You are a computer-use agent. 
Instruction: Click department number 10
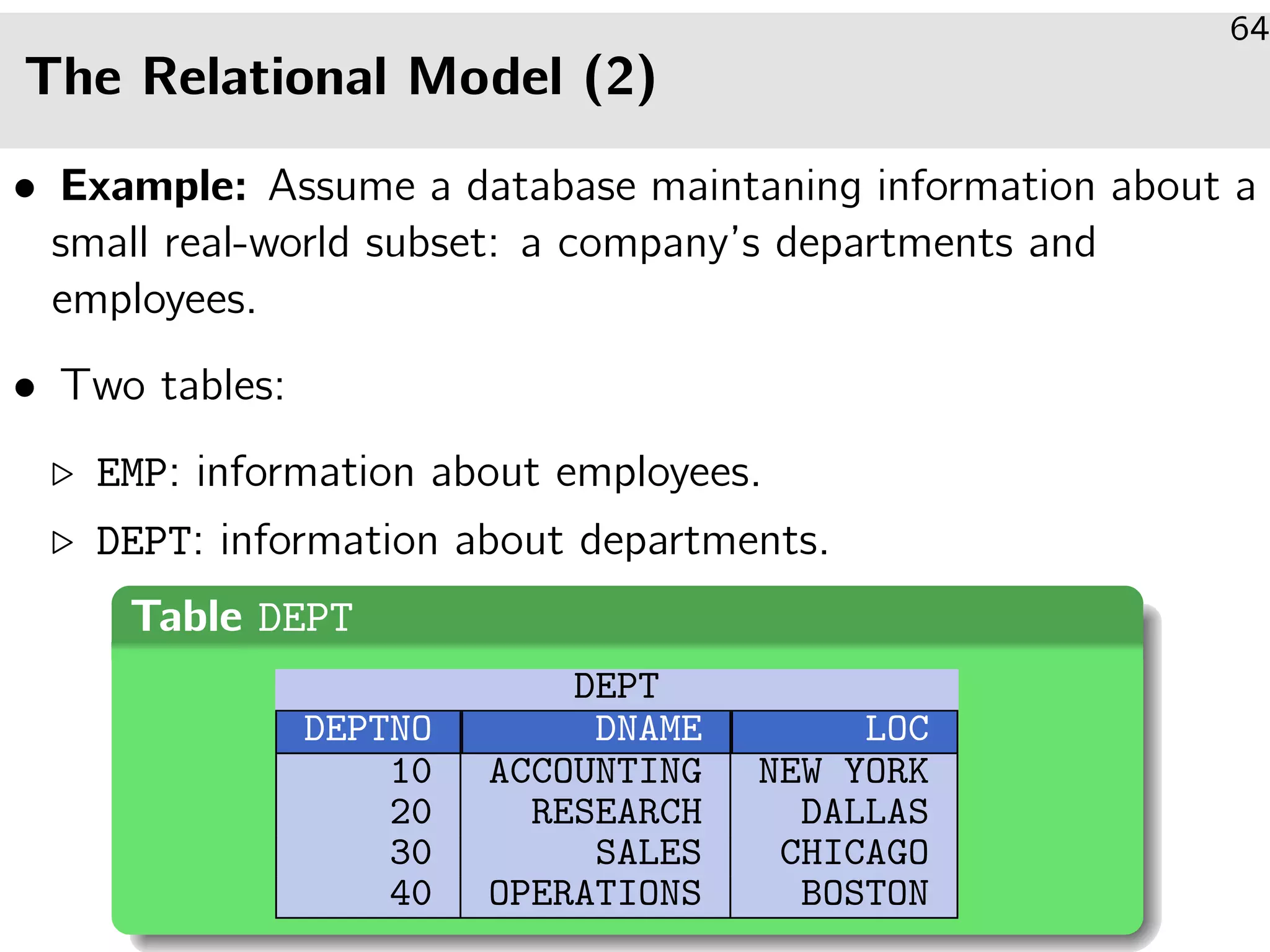tap(411, 772)
